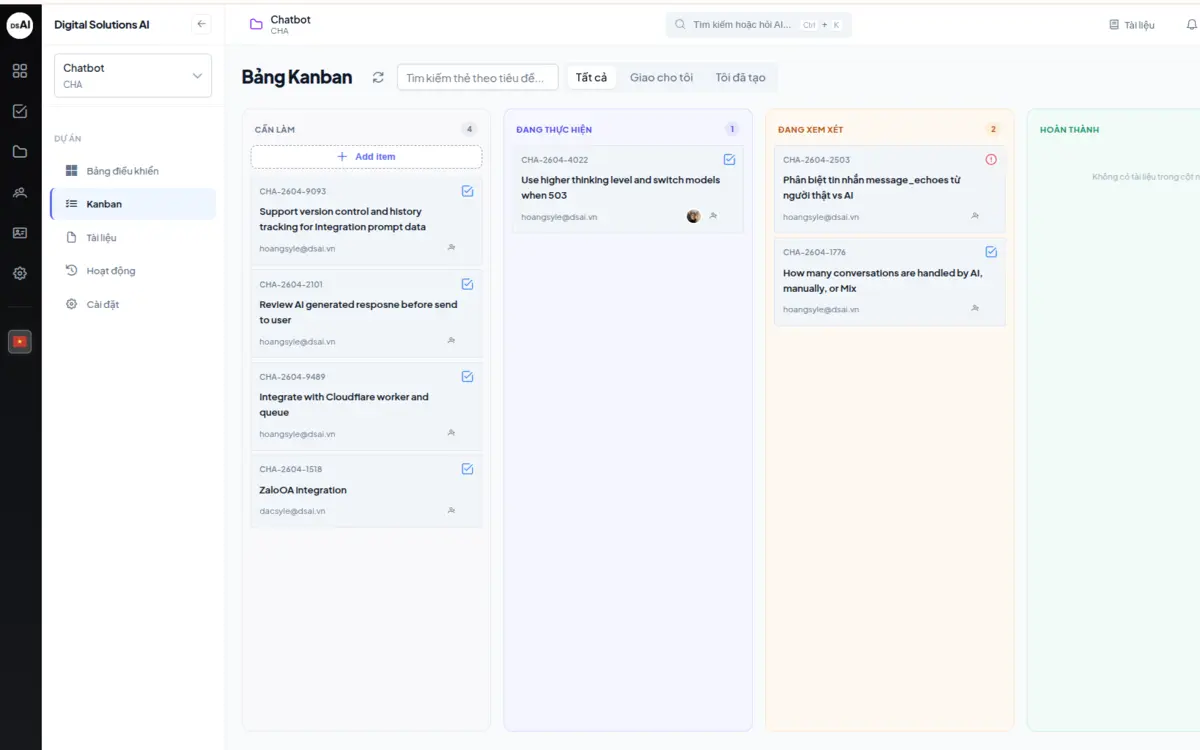Open the dashboard grid icon in rail
1200x750 pixels.
pos(20,71)
